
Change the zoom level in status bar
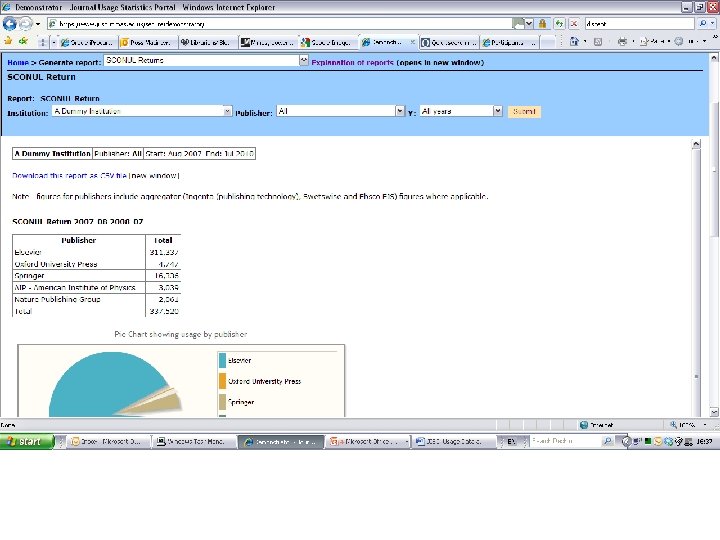(688, 425)
